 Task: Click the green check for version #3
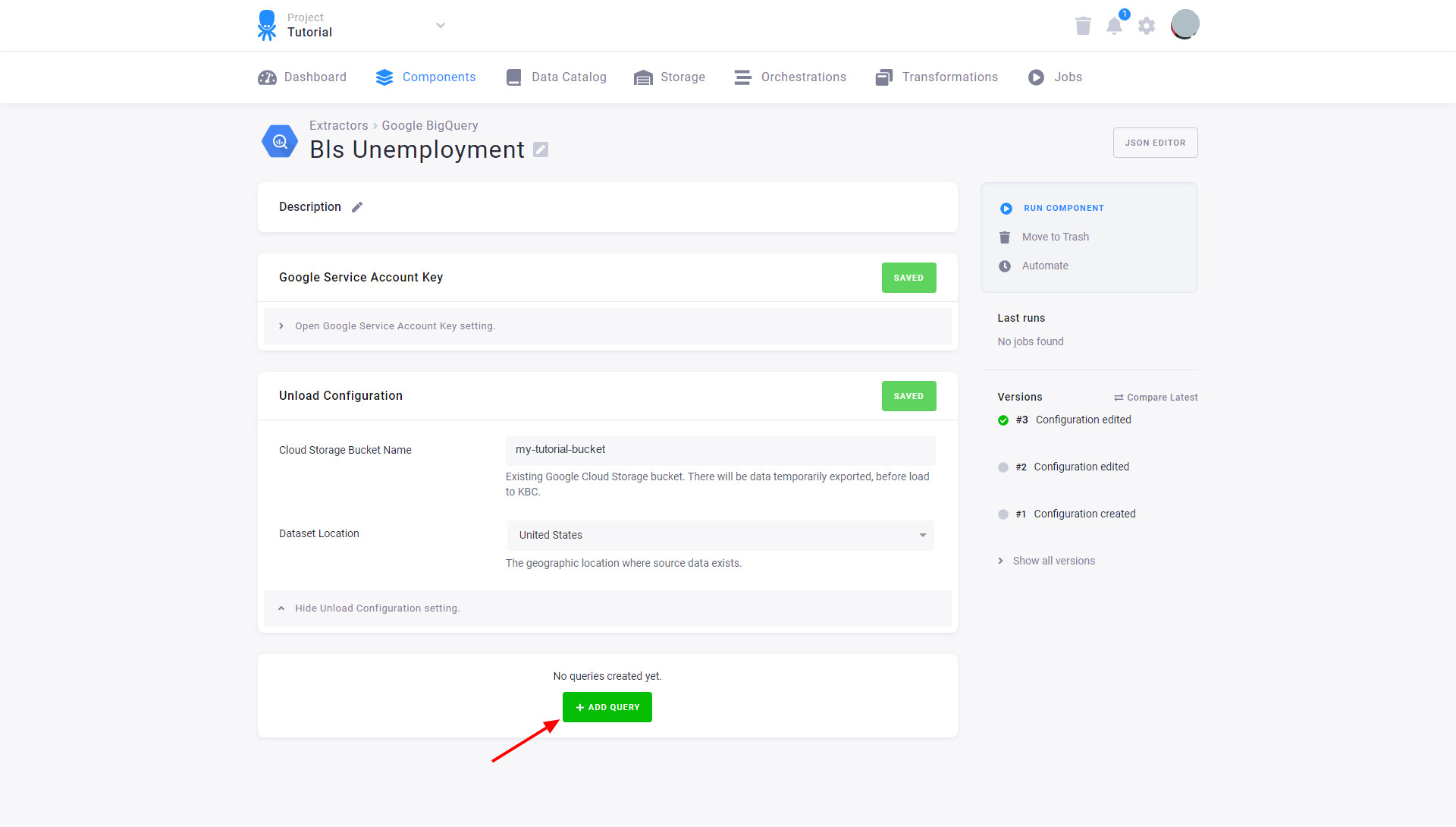1003,420
